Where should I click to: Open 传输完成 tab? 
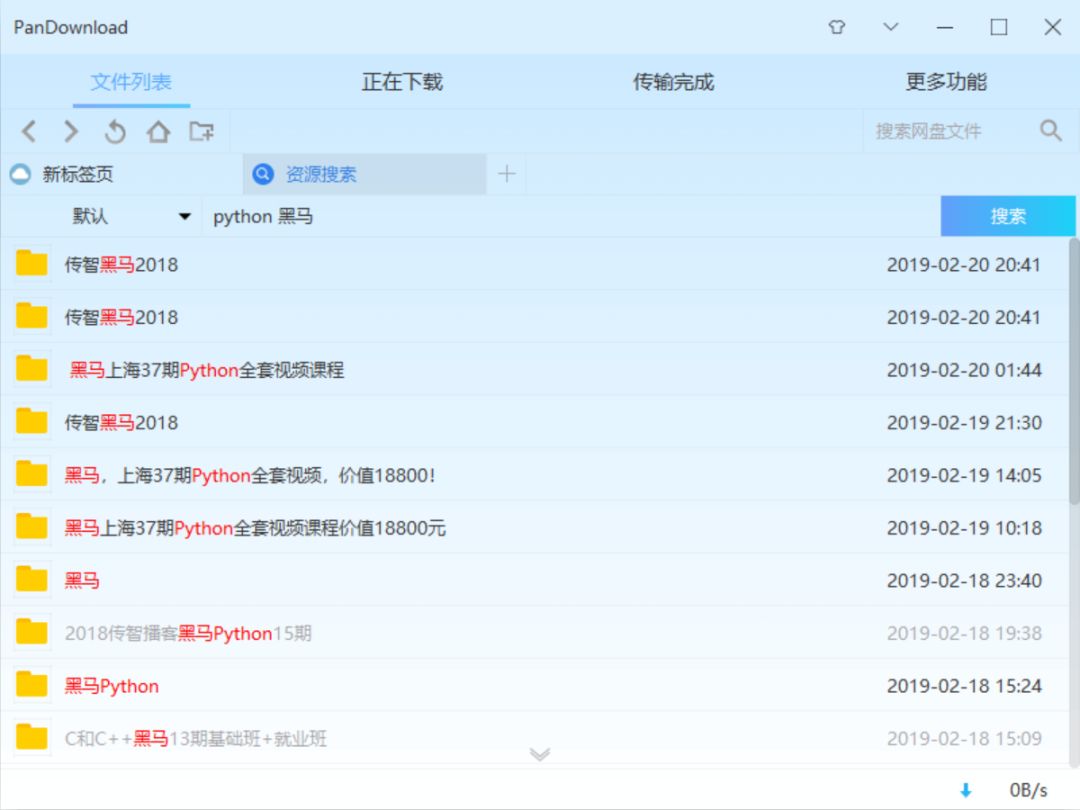tap(673, 82)
